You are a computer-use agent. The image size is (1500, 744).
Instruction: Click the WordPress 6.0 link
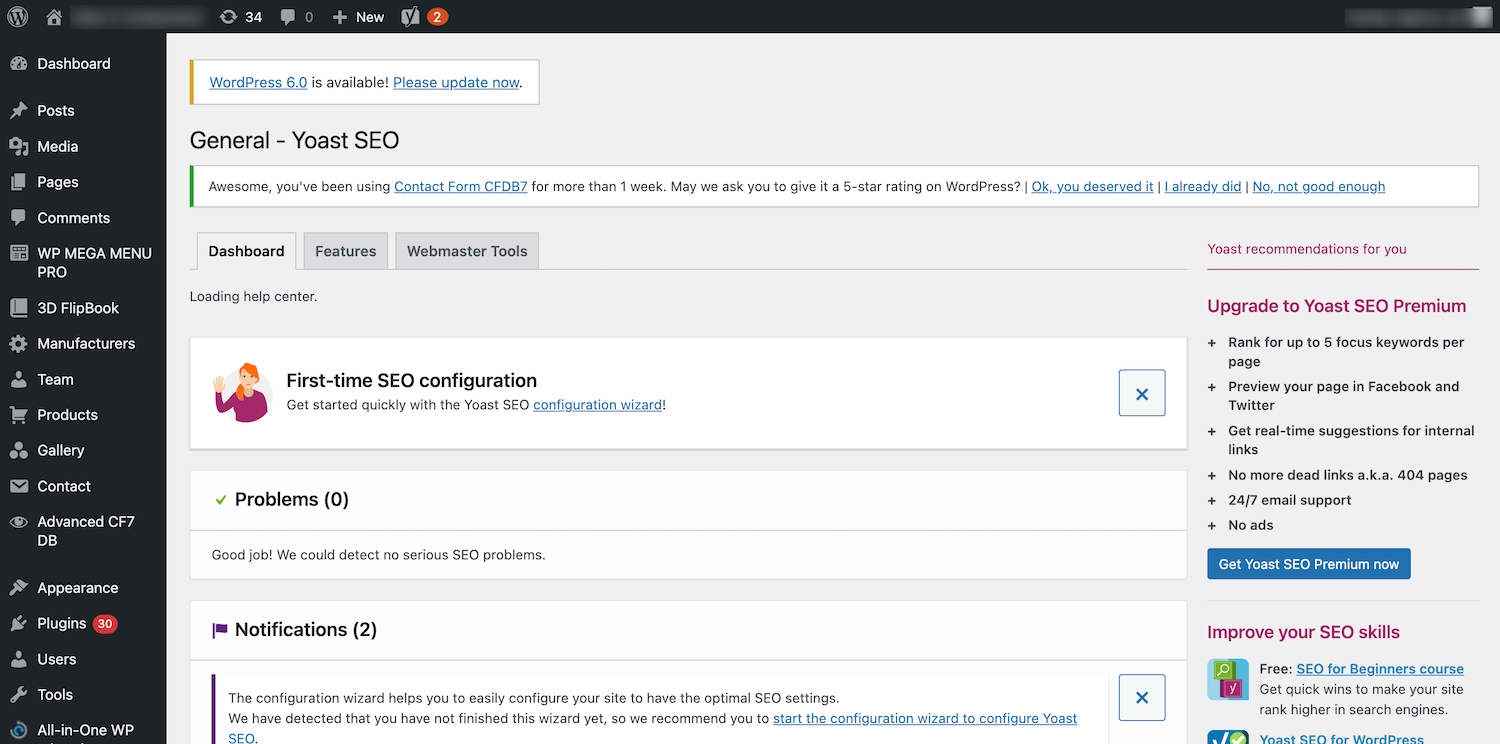[x=258, y=83]
